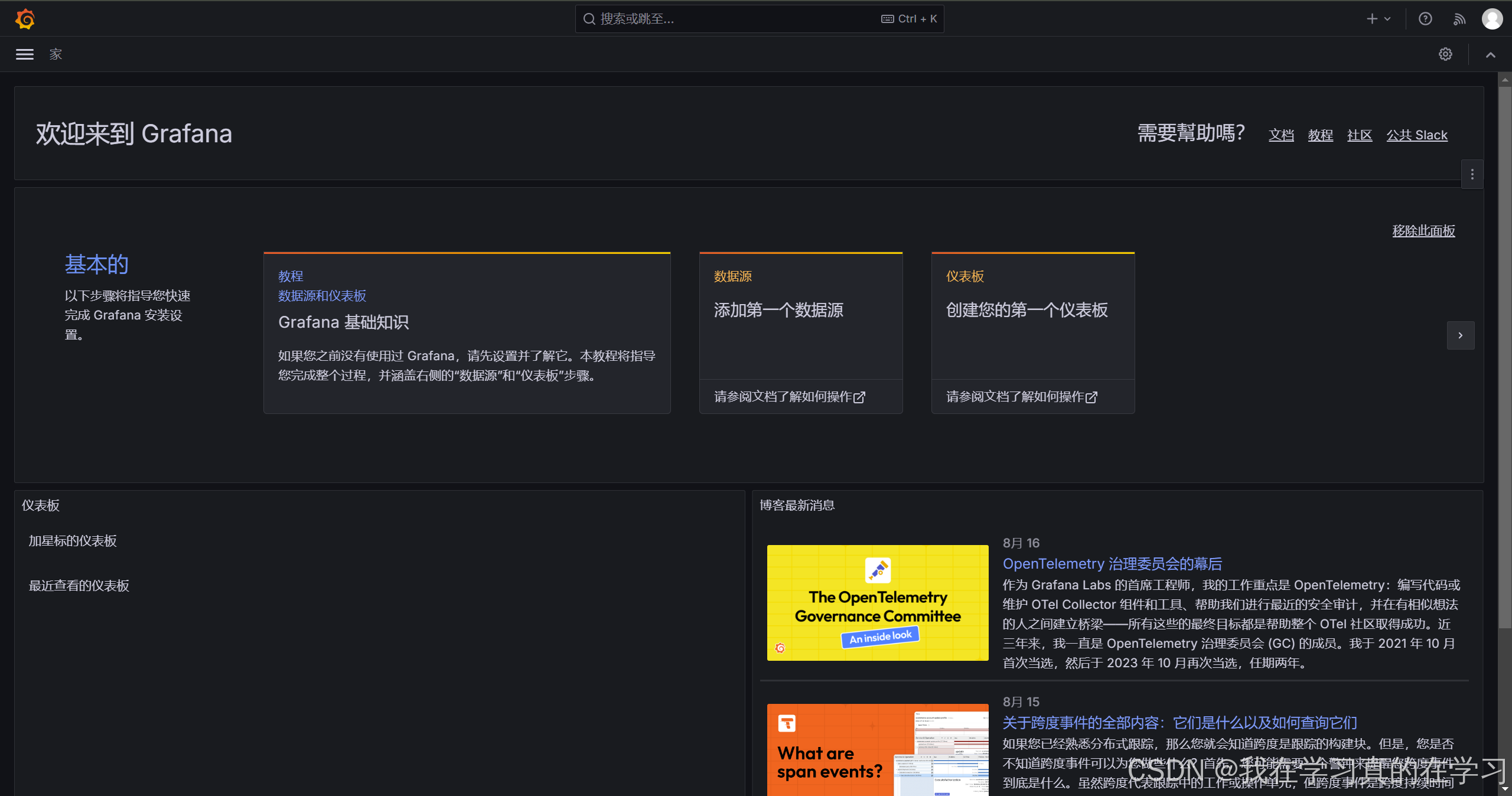Click the search or jump input field
Image resolution: width=1512 pixels, height=796 pixels.
759,19
